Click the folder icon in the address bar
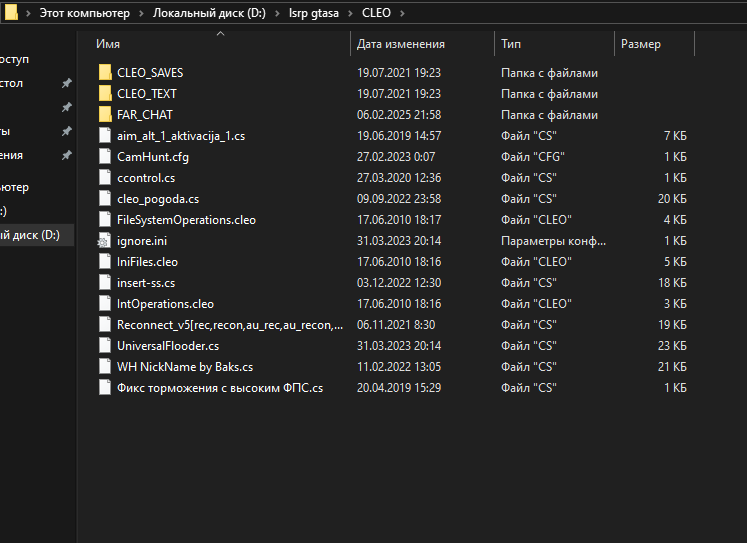 tap(11, 14)
